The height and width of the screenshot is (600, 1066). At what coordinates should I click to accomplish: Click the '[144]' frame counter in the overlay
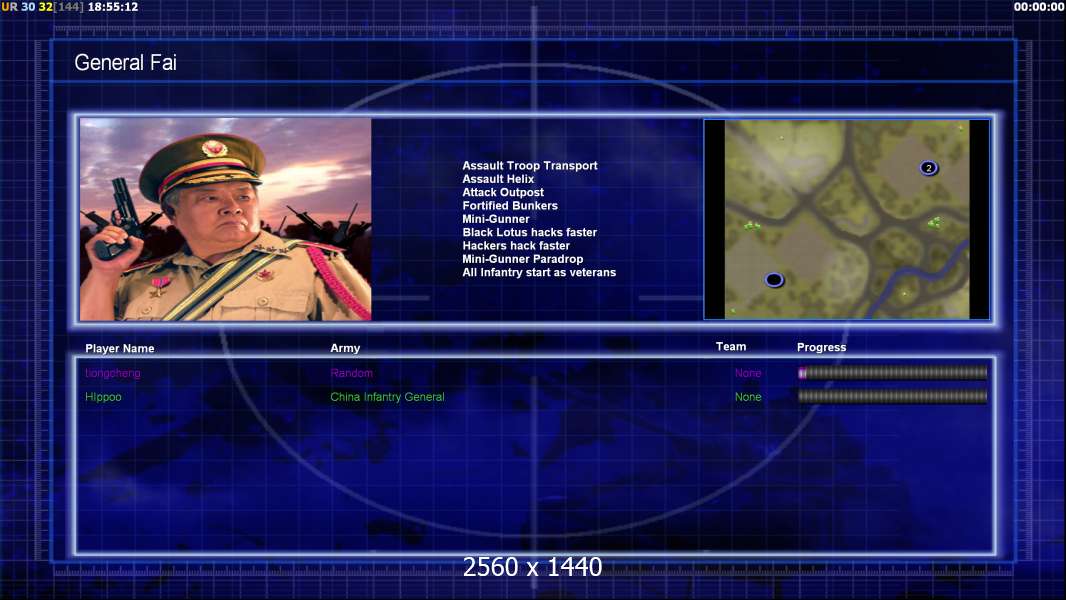68,7
